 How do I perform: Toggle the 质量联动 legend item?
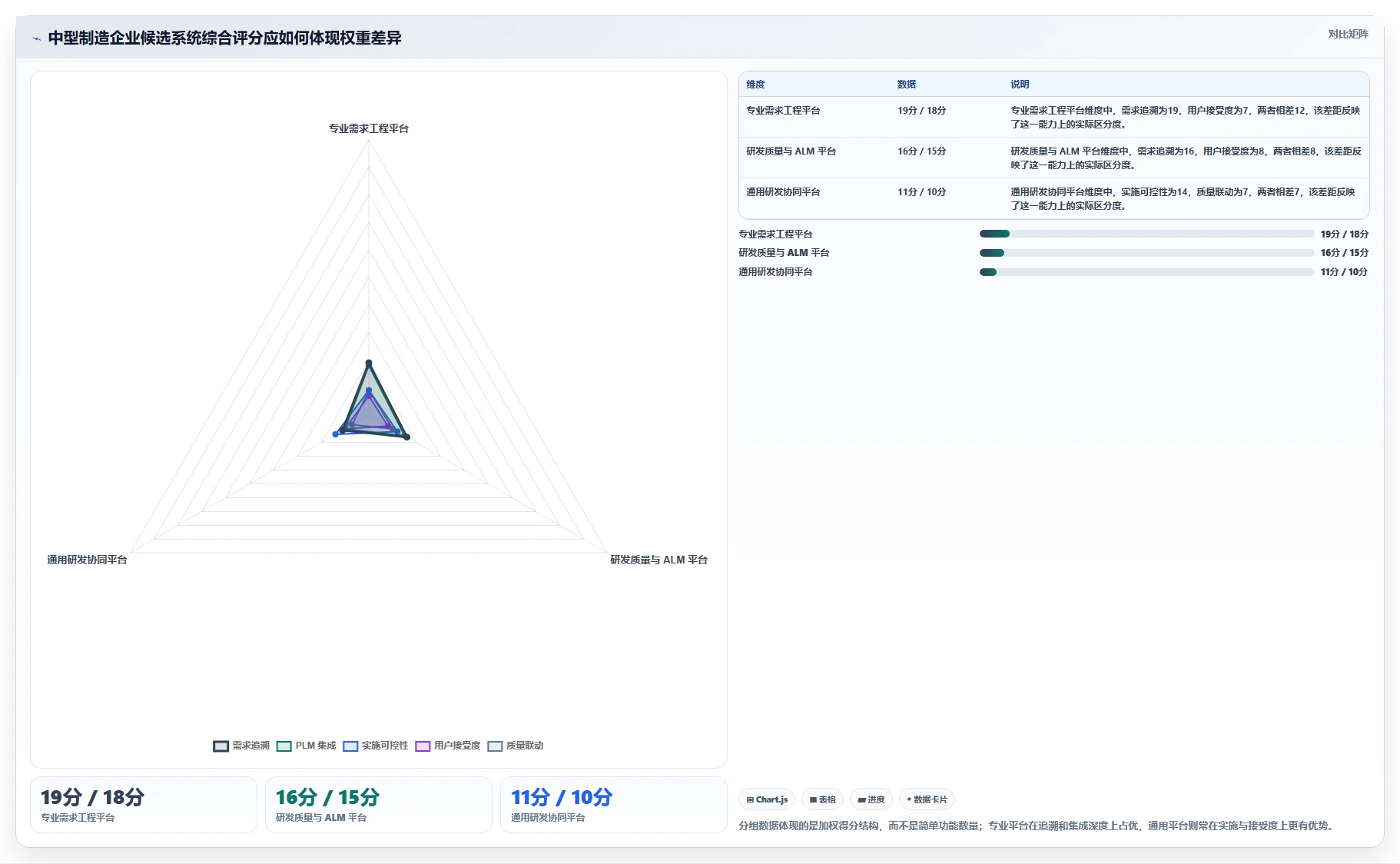point(515,746)
